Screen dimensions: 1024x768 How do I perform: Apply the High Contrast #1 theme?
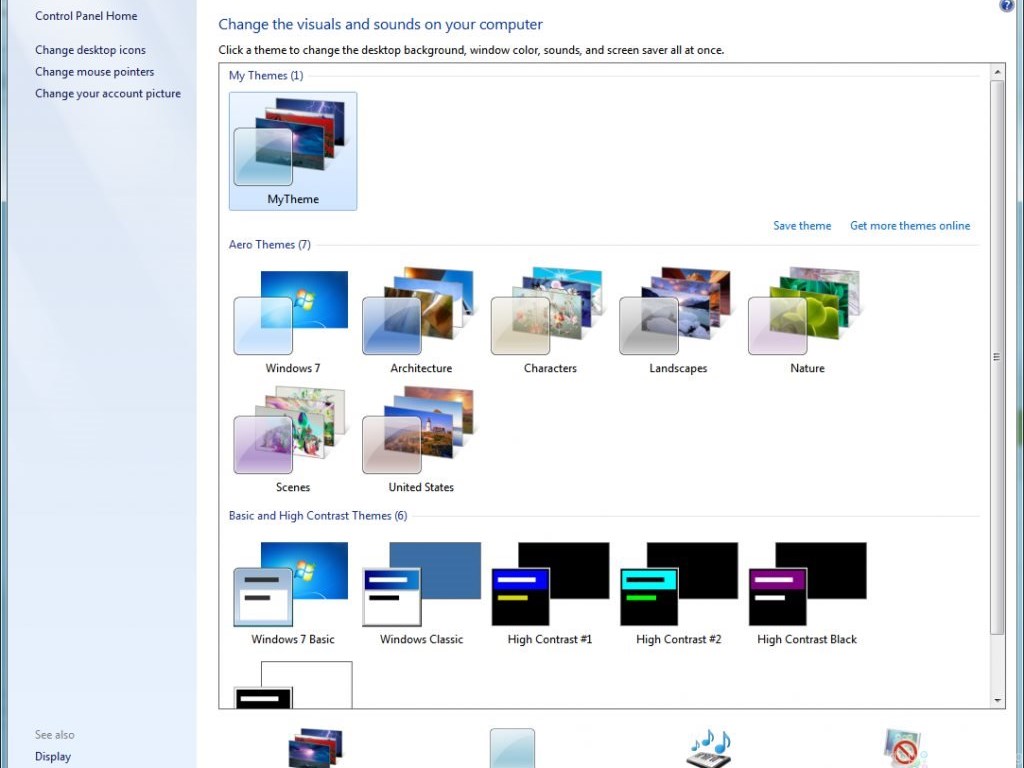[550, 593]
